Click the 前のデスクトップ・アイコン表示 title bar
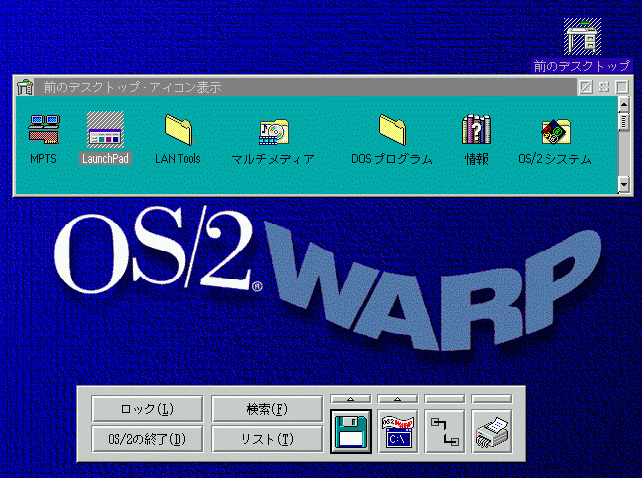 pos(305,87)
